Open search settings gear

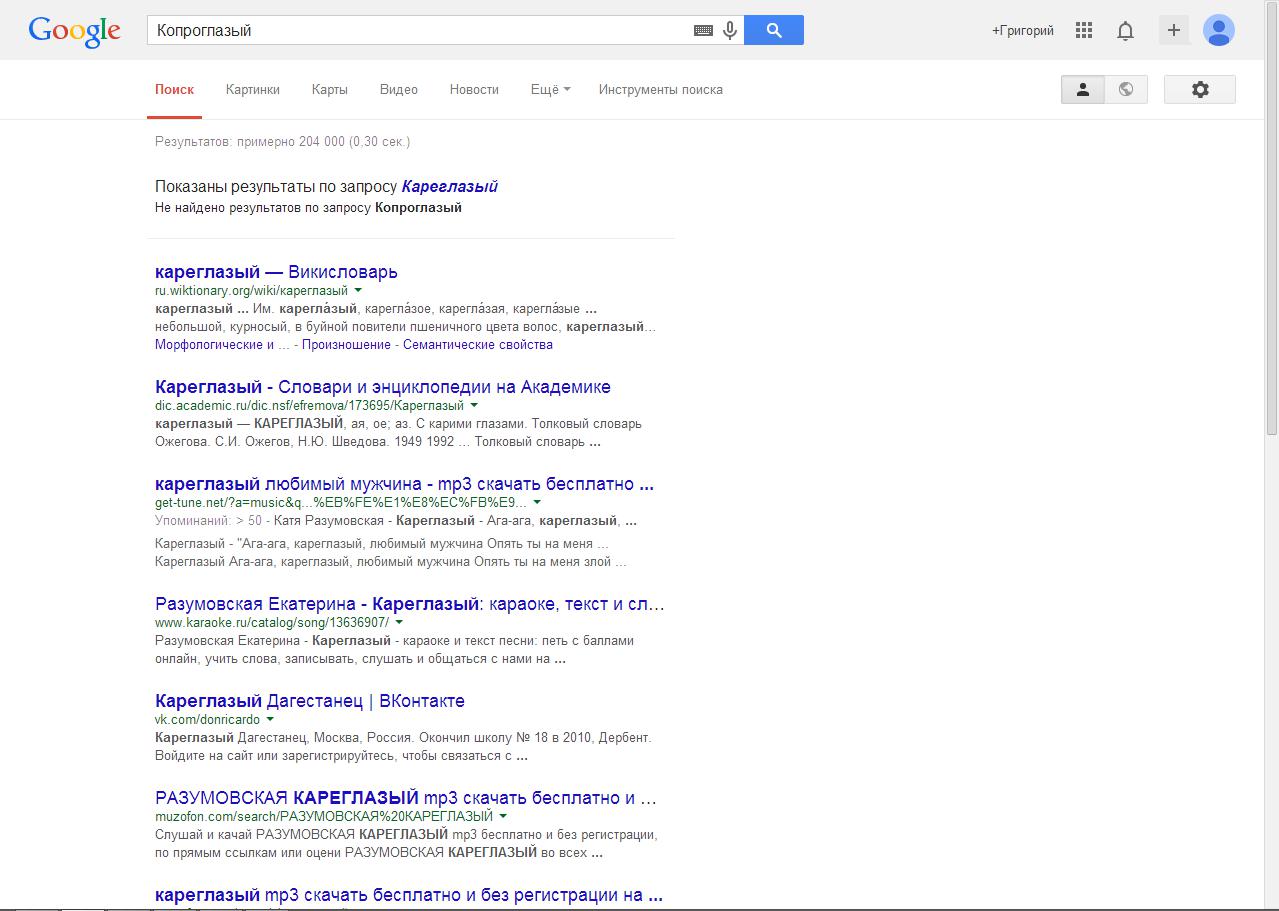[x=1200, y=89]
